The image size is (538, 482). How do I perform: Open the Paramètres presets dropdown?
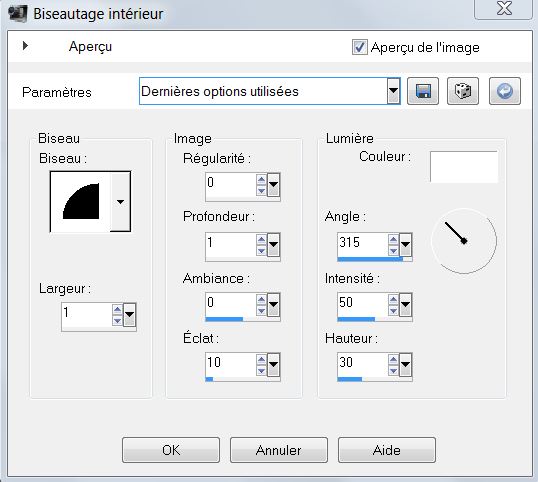394,91
